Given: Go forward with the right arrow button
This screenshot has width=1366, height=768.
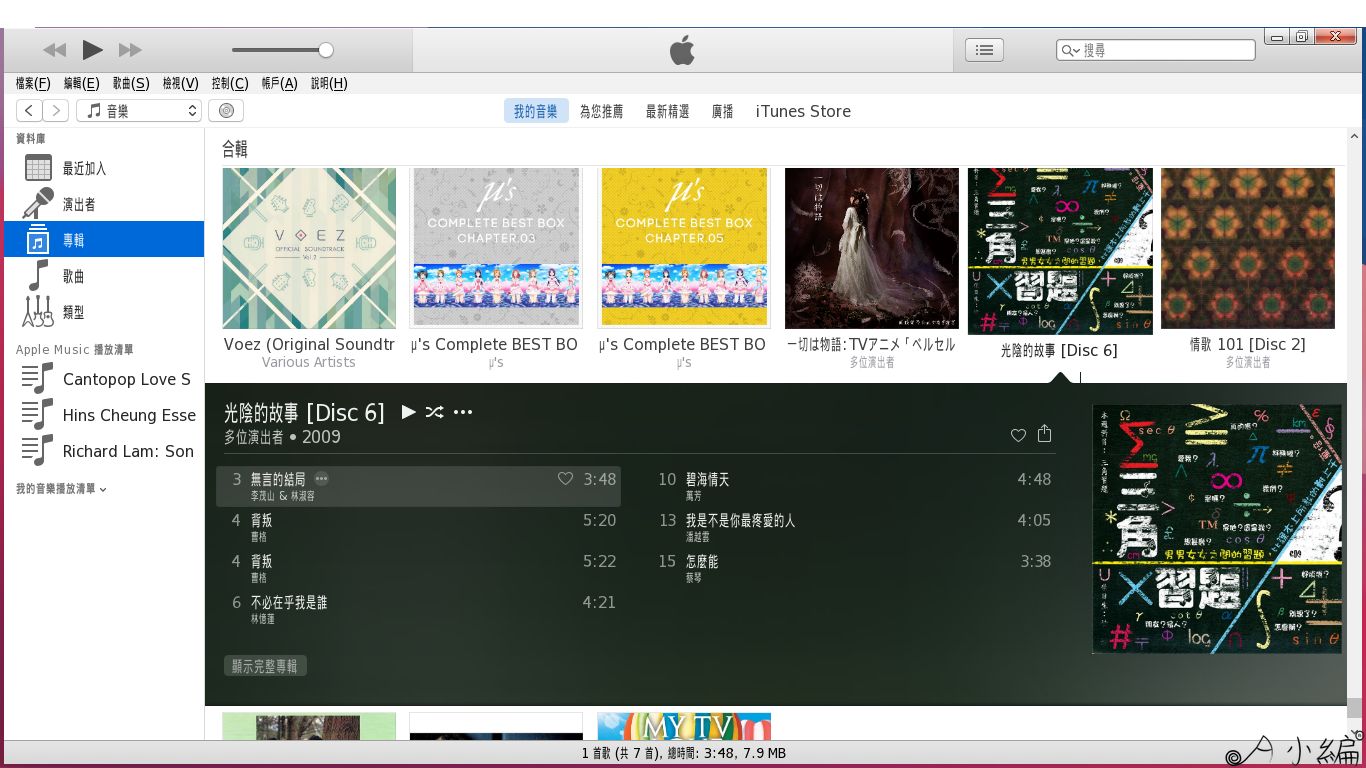Looking at the screenshot, I should coord(56,111).
